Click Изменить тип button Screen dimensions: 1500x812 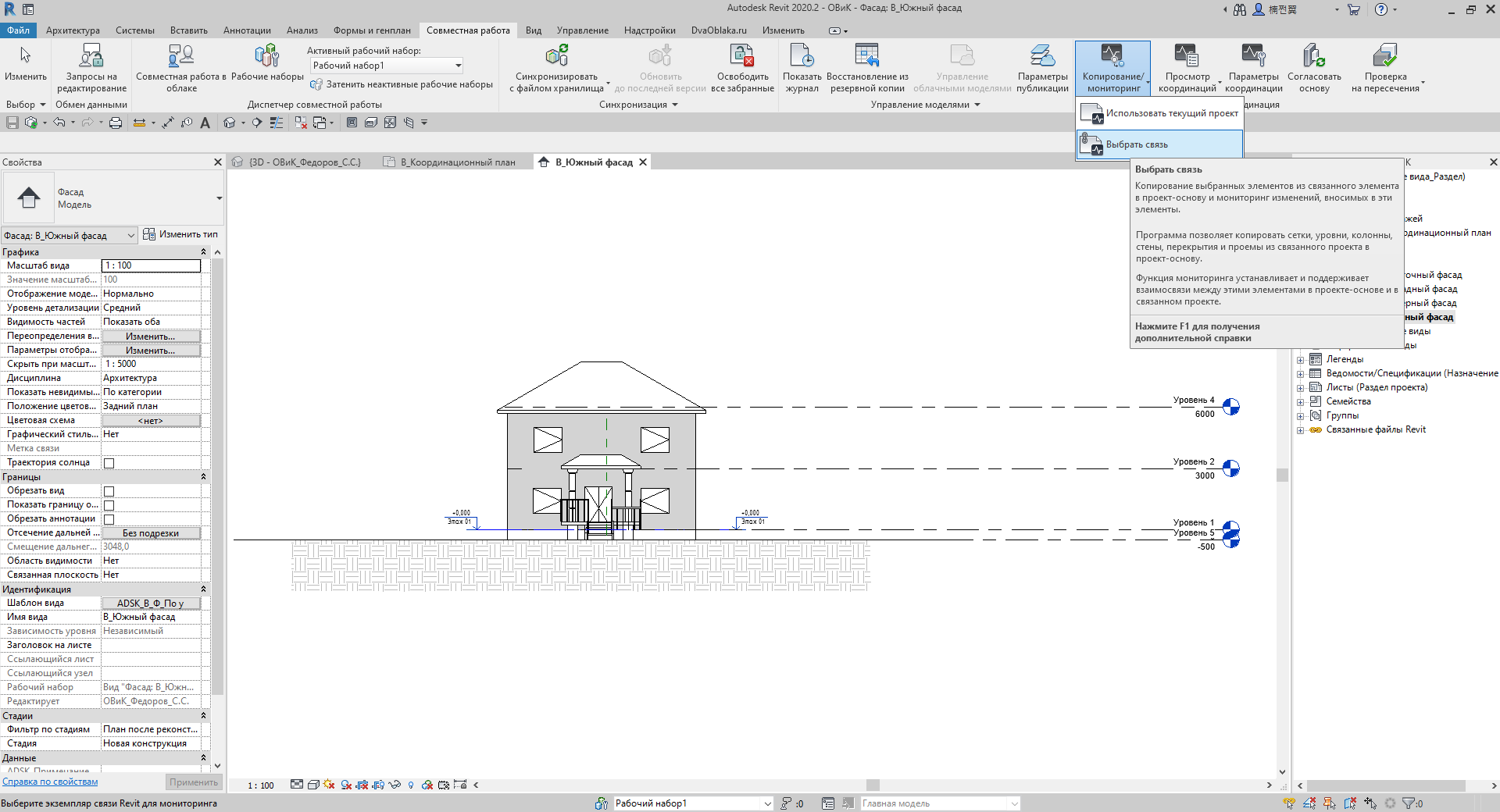click(180, 234)
